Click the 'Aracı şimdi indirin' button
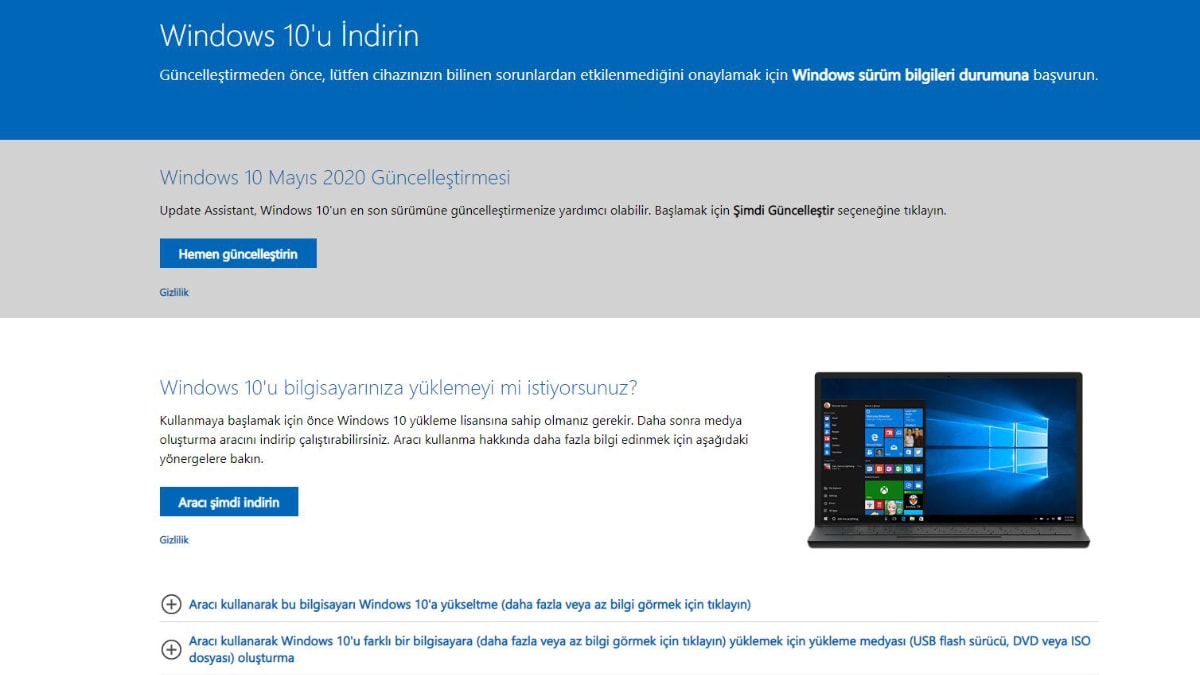The width and height of the screenshot is (1200, 675). tap(229, 502)
